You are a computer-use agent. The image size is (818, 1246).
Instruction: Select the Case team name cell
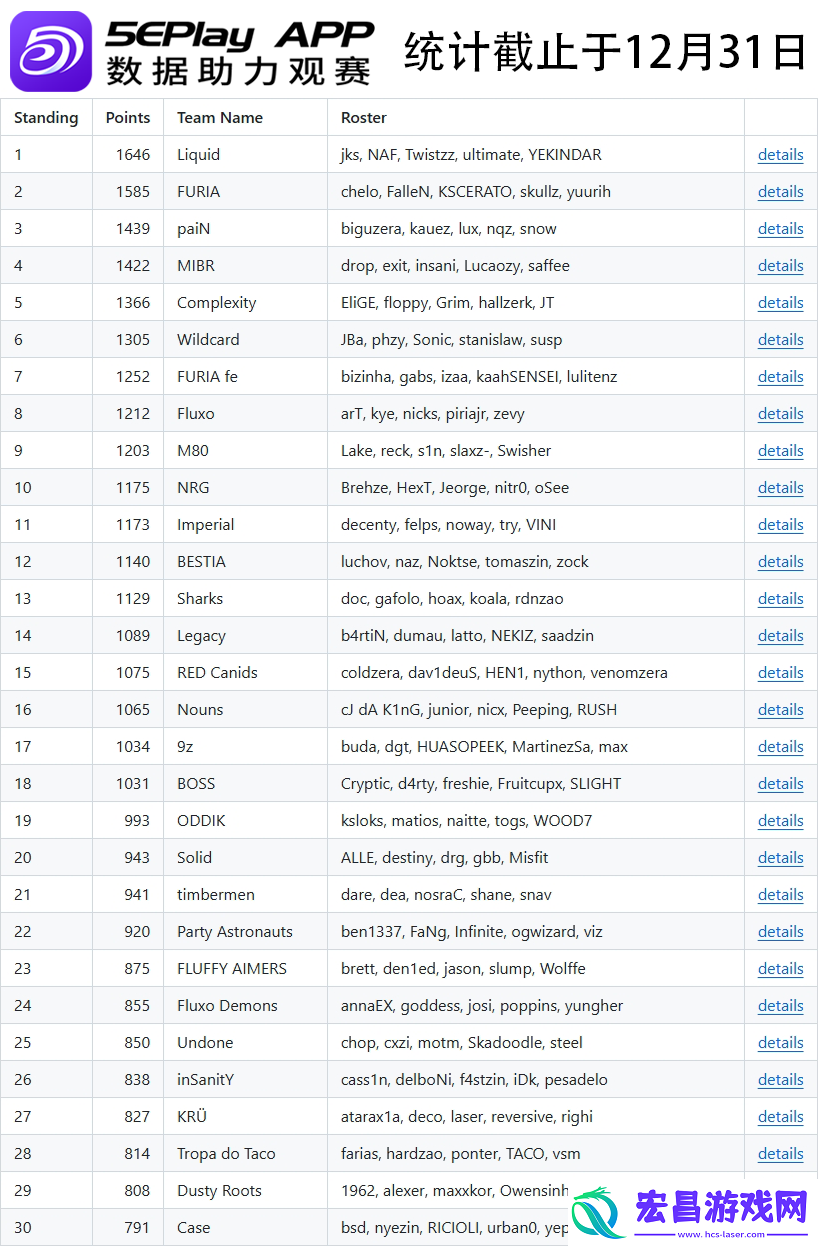(246, 1228)
